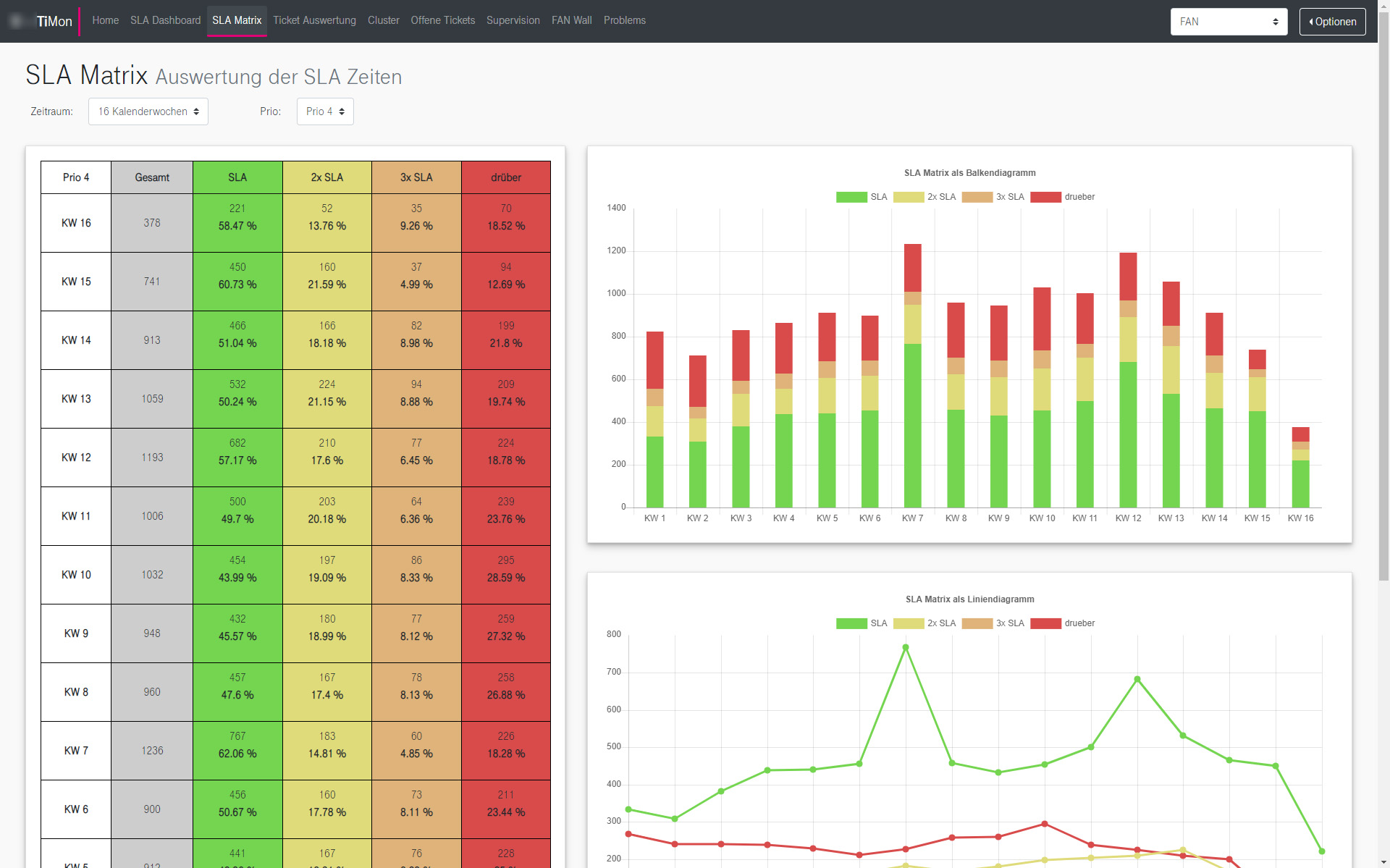Screen dimensions: 1390x868
Task: Click the KW 1 bar in bar chart
Action: (654, 419)
